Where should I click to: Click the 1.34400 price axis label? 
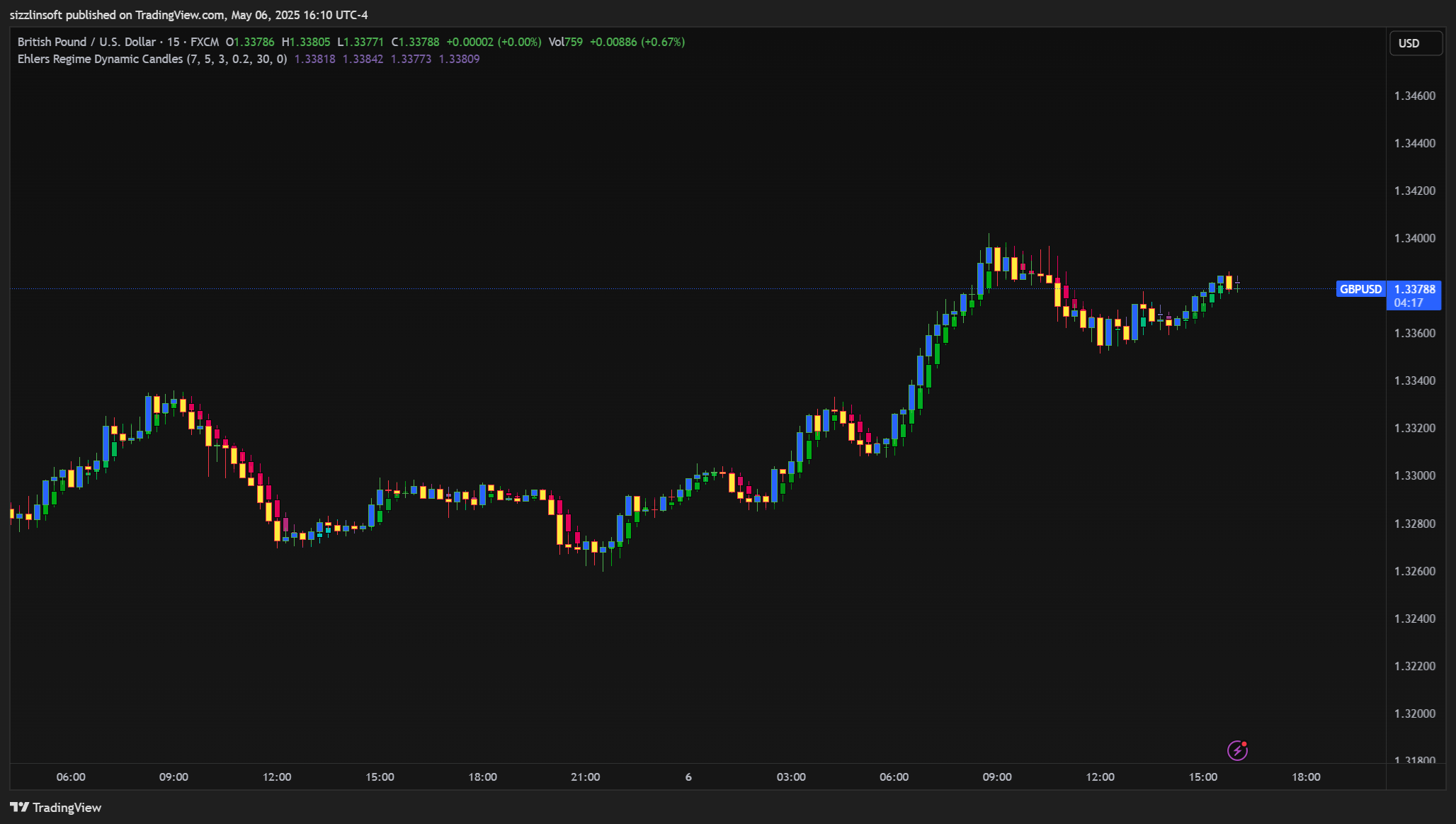tap(1415, 143)
